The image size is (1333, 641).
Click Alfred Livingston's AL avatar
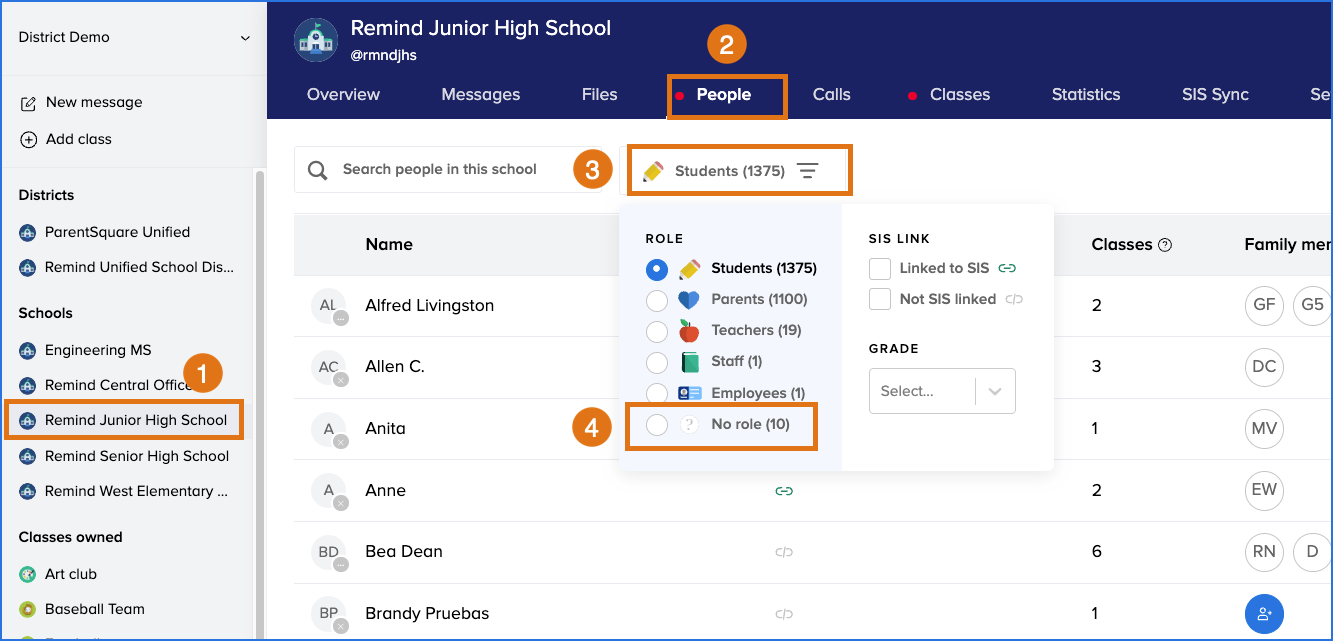pos(328,306)
